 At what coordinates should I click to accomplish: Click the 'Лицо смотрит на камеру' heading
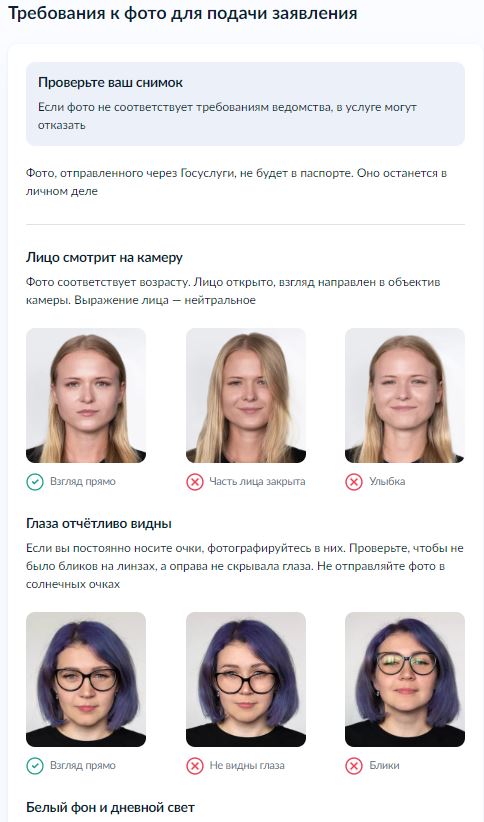coord(104,258)
